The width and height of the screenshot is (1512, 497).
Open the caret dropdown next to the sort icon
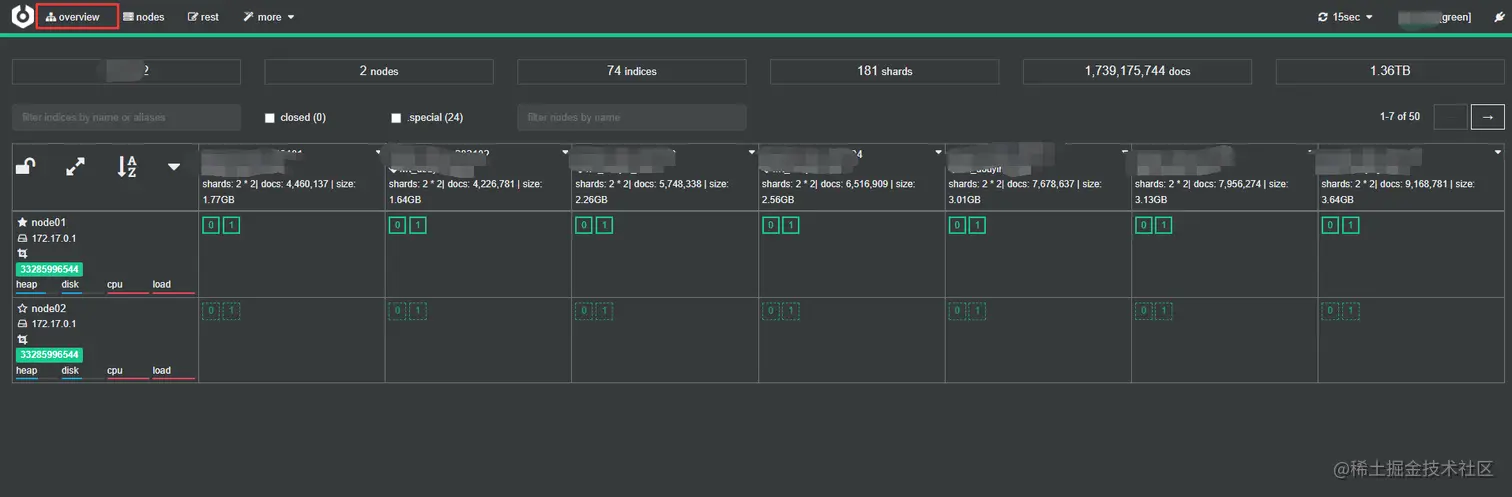174,167
